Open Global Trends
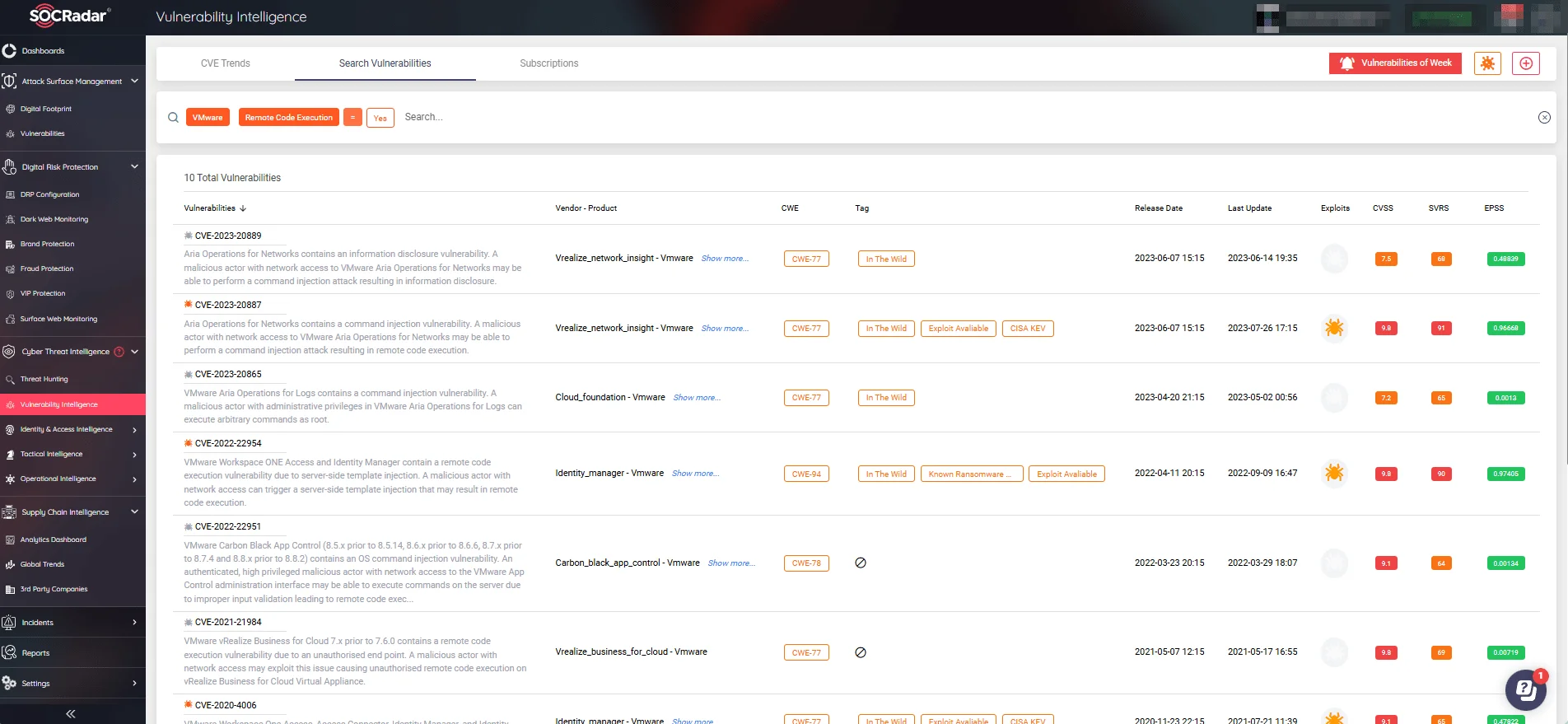This screenshot has height=724, width=1568. pos(42,564)
